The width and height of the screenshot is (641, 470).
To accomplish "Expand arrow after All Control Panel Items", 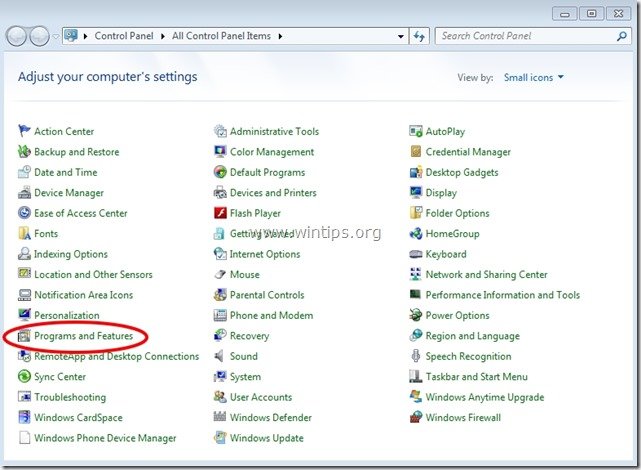I will pyautogui.click(x=280, y=36).
